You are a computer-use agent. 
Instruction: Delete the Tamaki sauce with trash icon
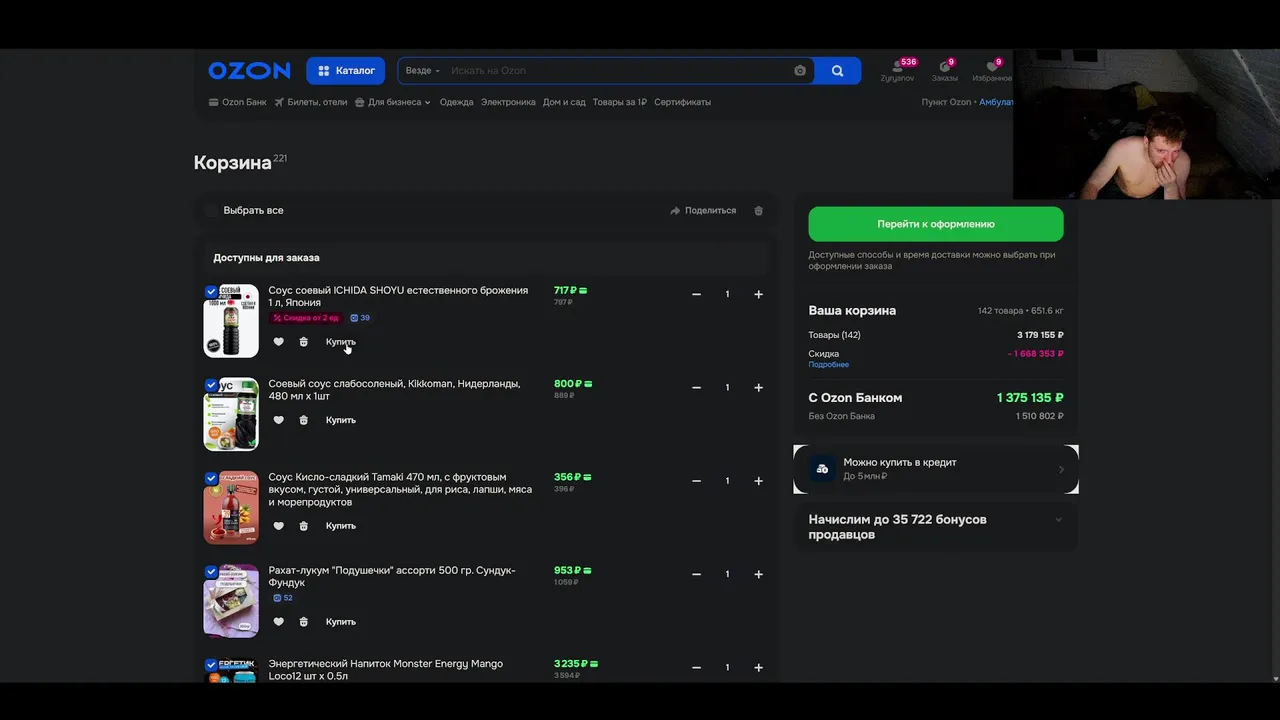(304, 526)
